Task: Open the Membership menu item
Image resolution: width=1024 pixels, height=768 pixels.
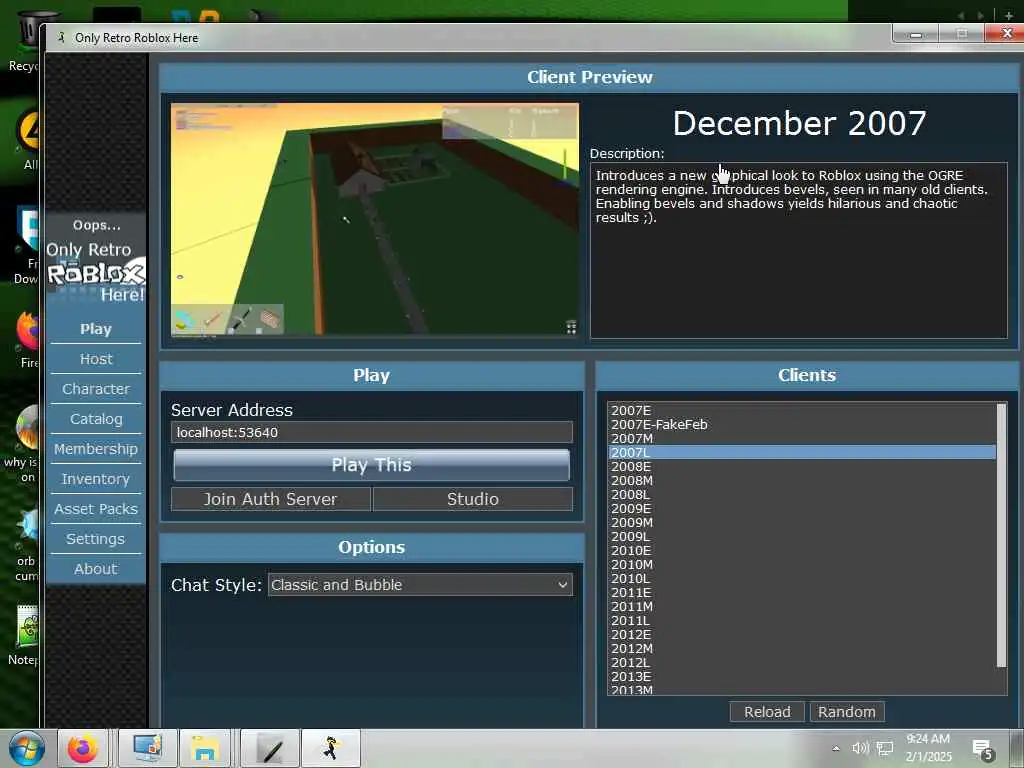Action: coord(96,449)
